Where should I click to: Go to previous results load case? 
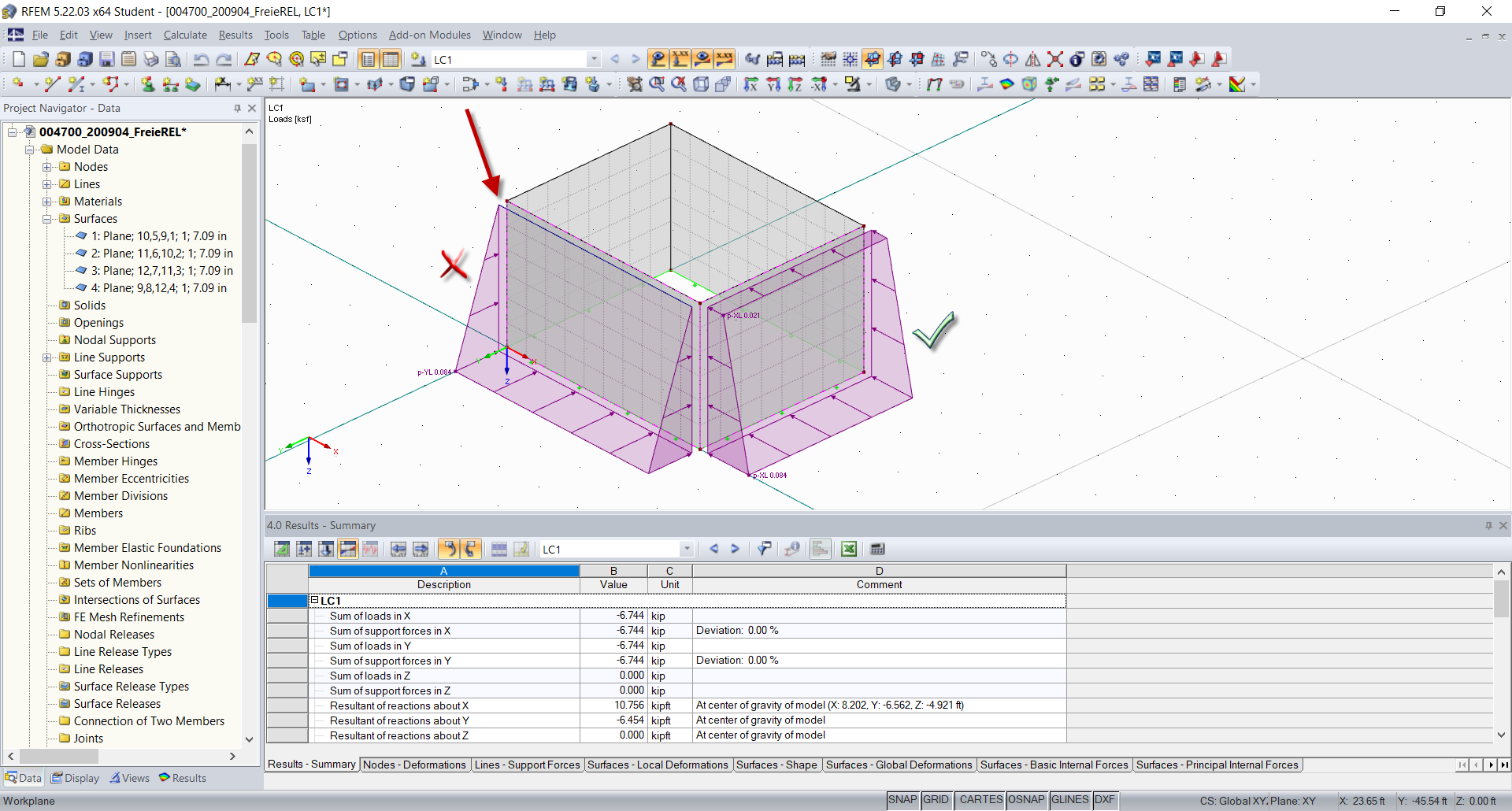(x=713, y=549)
